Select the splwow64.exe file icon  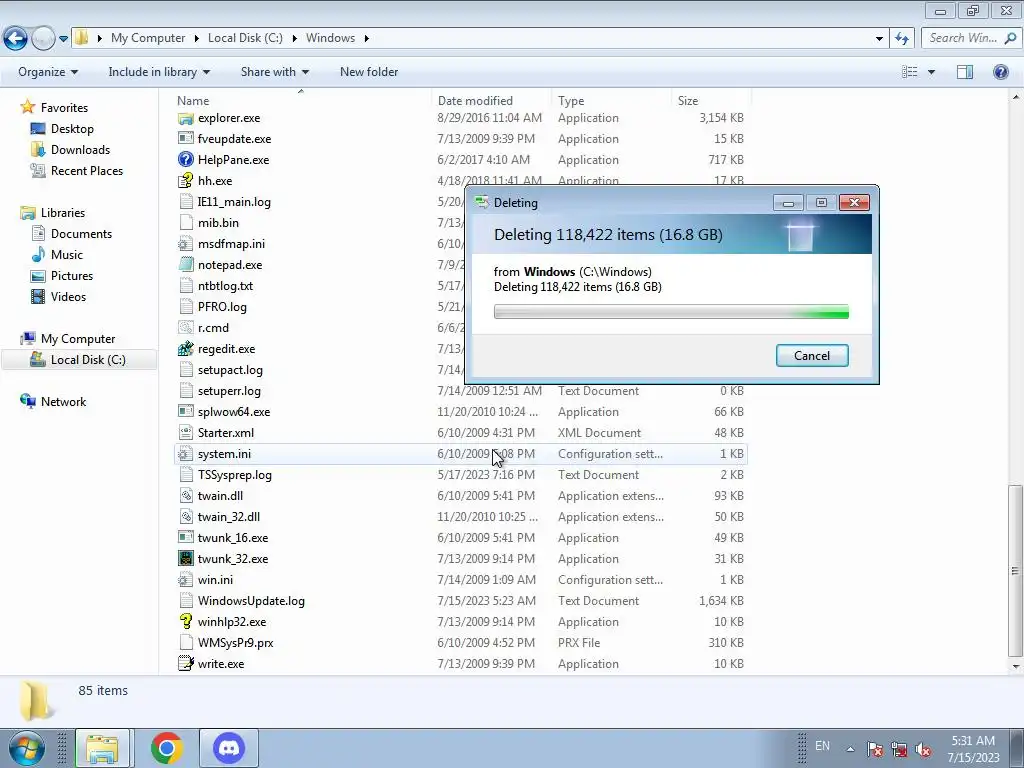[x=186, y=411]
